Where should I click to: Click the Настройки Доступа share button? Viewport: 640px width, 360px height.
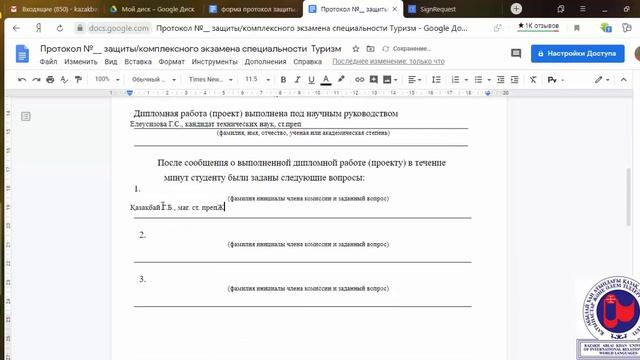577,53
